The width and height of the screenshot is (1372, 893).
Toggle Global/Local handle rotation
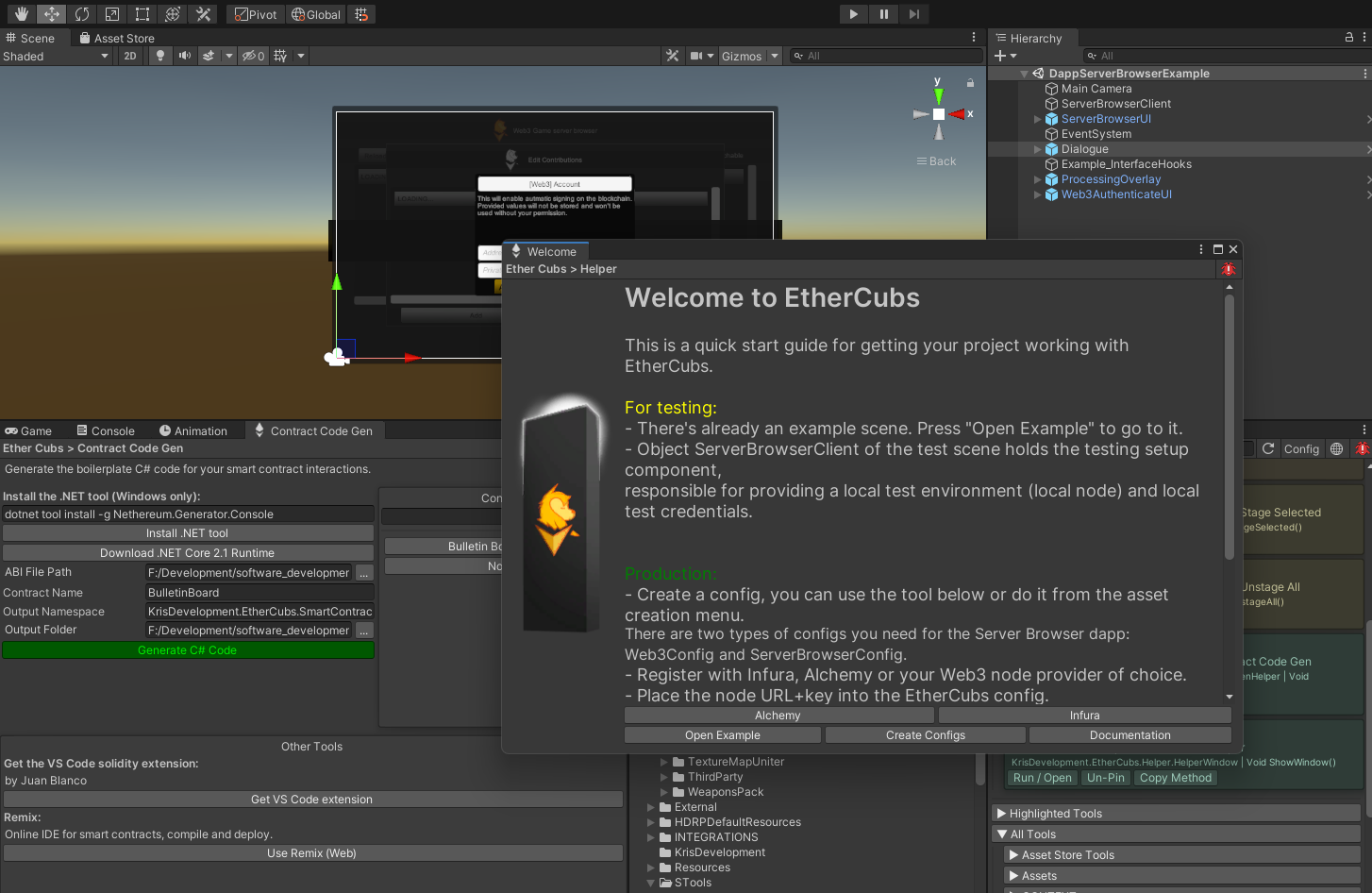click(x=316, y=14)
